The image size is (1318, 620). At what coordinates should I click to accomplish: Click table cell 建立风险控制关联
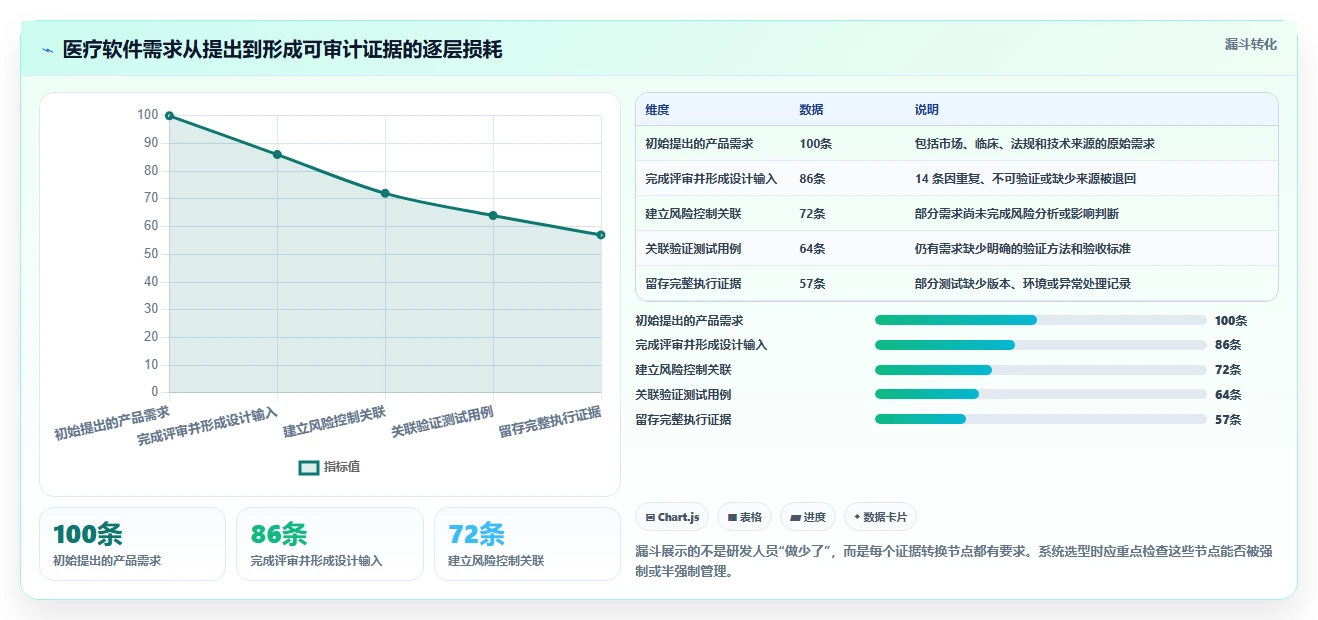(x=693, y=214)
